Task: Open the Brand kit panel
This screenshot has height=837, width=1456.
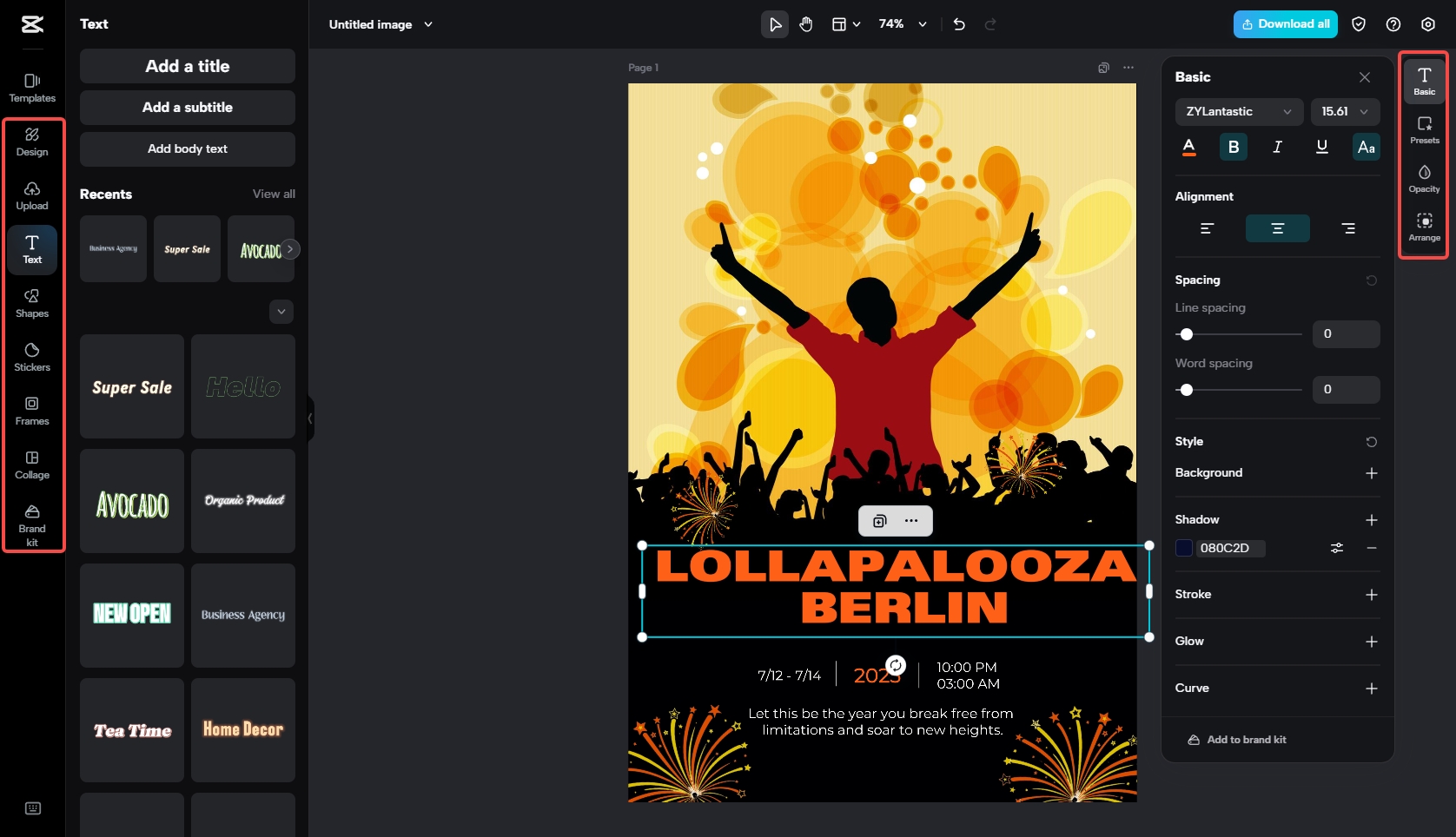Action: pos(32,524)
